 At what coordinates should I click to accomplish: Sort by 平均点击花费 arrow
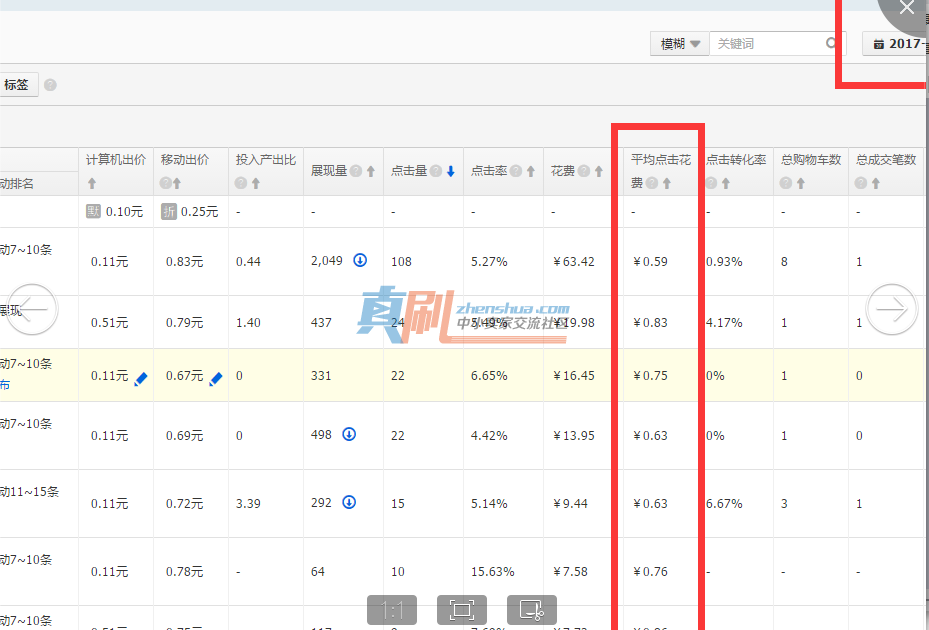pos(667,184)
